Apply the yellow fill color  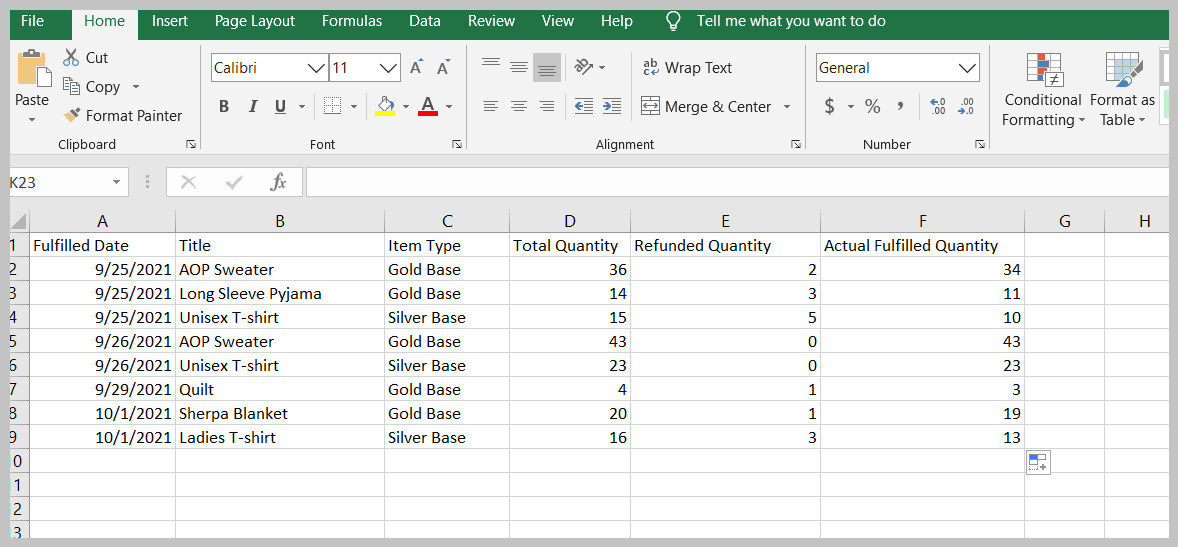[385, 106]
